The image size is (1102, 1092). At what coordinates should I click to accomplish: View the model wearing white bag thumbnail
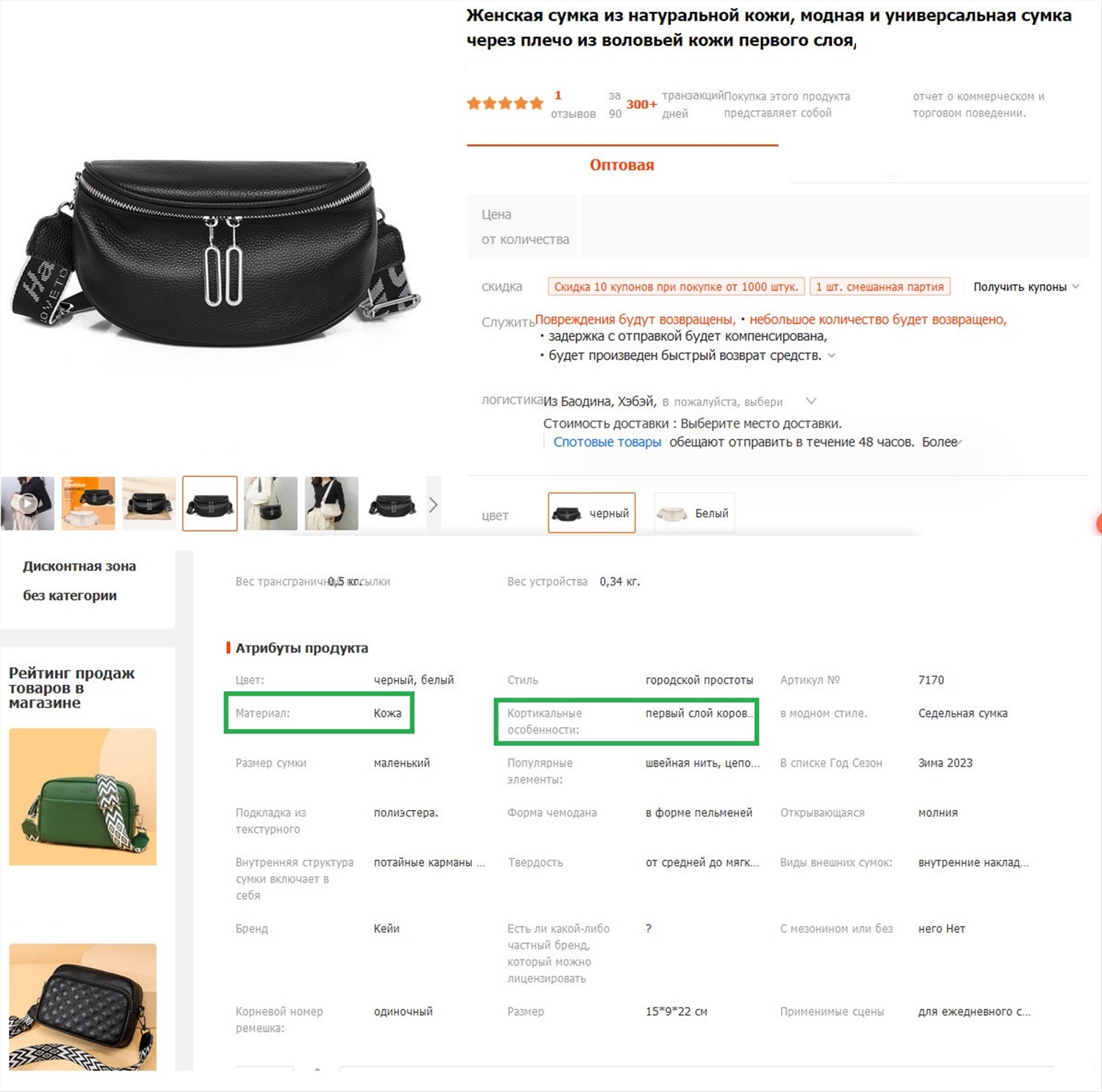[331, 504]
